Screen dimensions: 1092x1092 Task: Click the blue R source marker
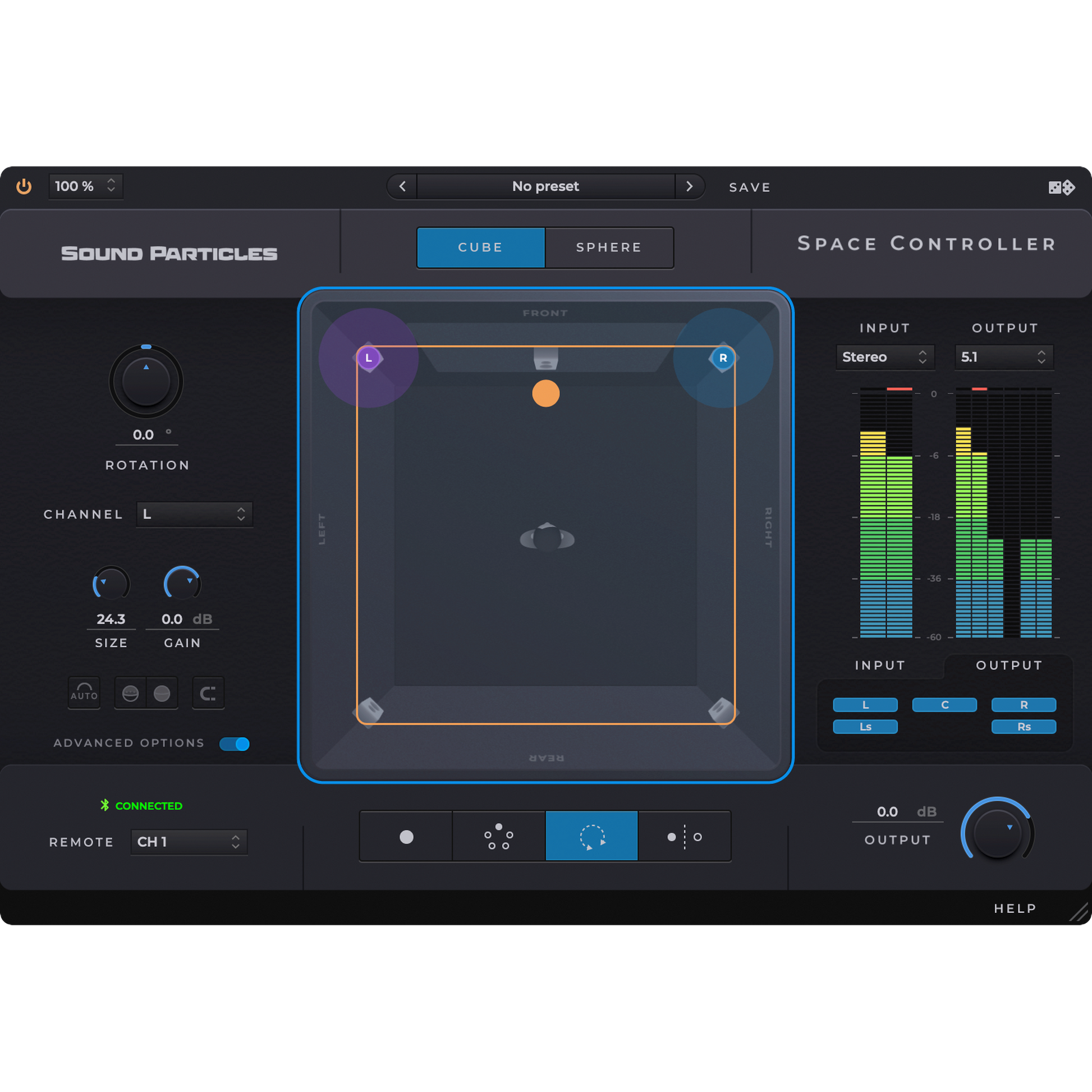coord(723,358)
